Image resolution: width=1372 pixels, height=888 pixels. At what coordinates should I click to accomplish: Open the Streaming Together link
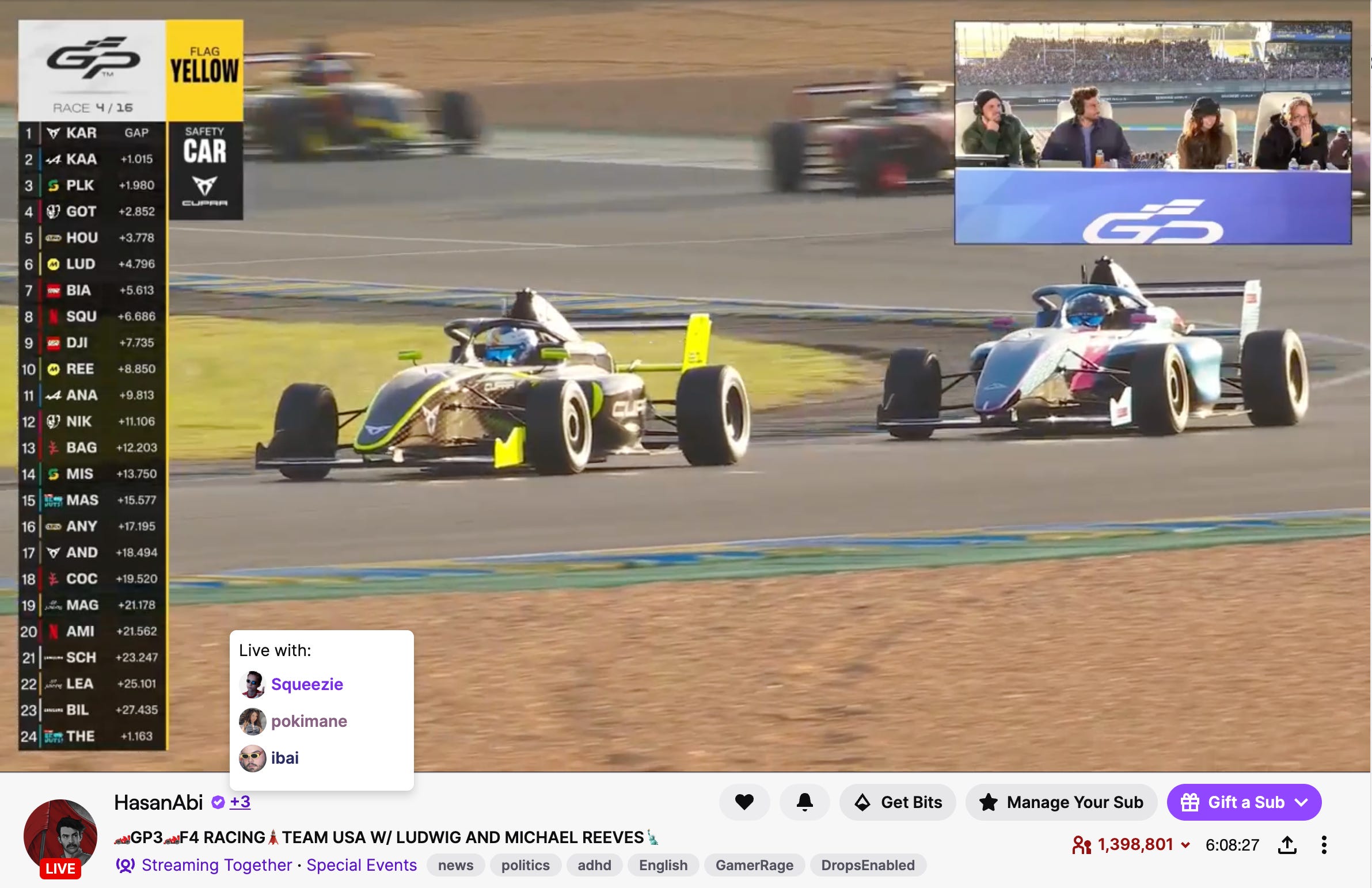point(216,865)
